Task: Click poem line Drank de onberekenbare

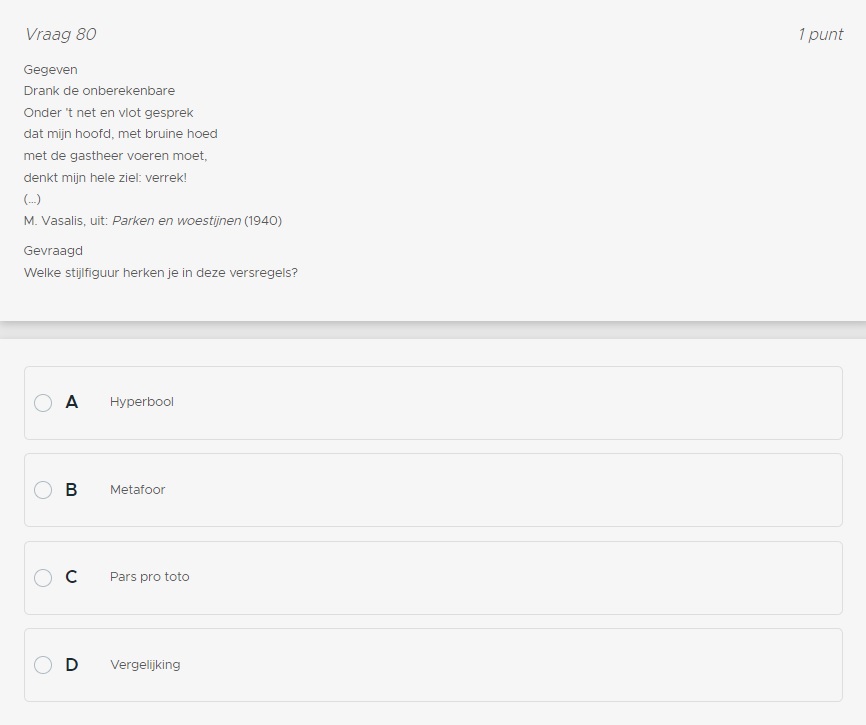Action: click(x=99, y=91)
